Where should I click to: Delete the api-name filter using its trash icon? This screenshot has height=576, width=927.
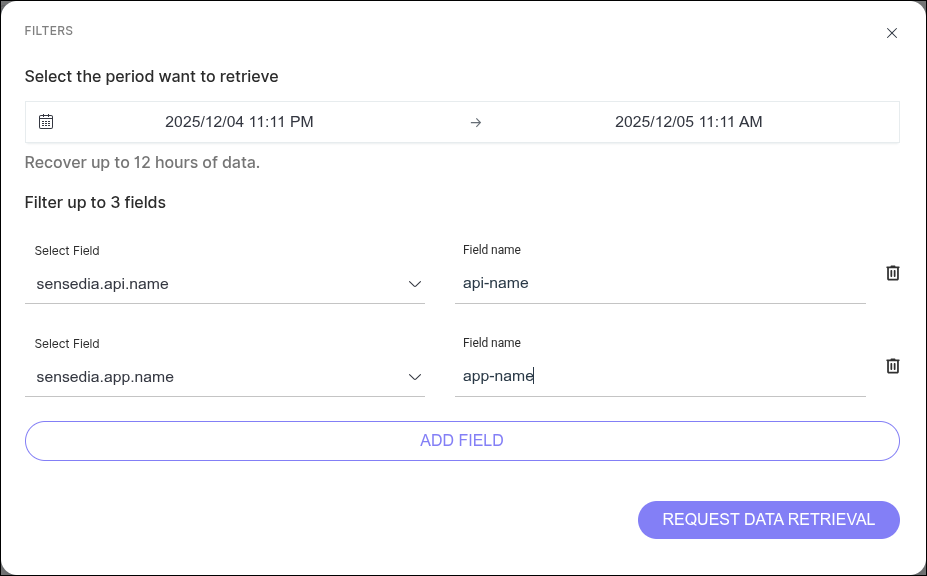(x=892, y=273)
